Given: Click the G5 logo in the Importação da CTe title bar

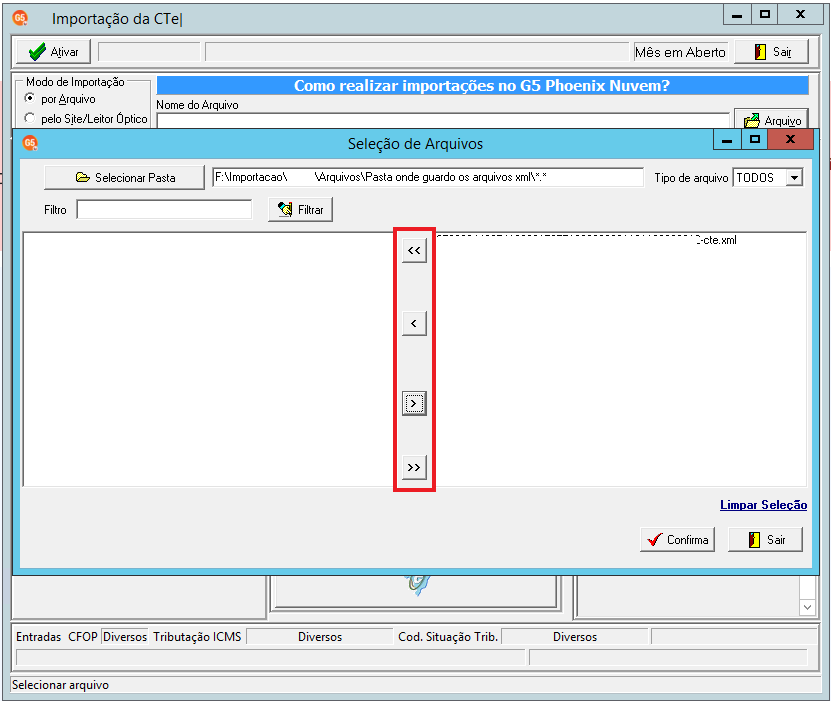Looking at the screenshot, I should pos(20,18).
